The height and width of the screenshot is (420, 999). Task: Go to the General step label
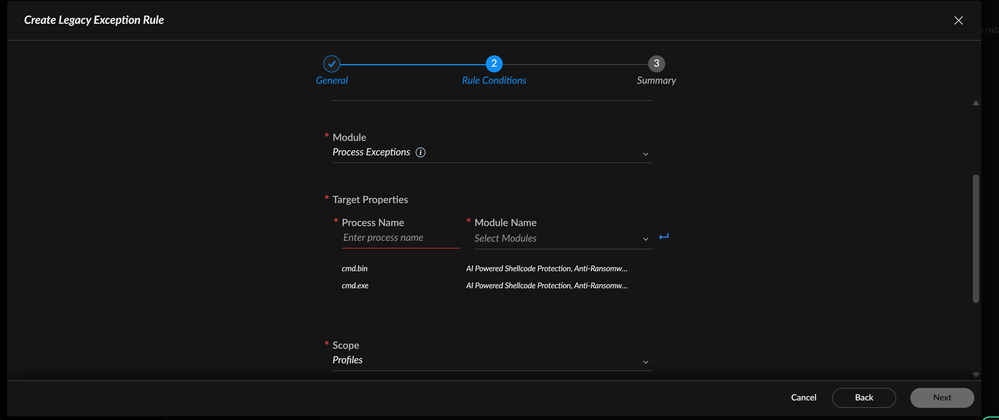(332, 81)
